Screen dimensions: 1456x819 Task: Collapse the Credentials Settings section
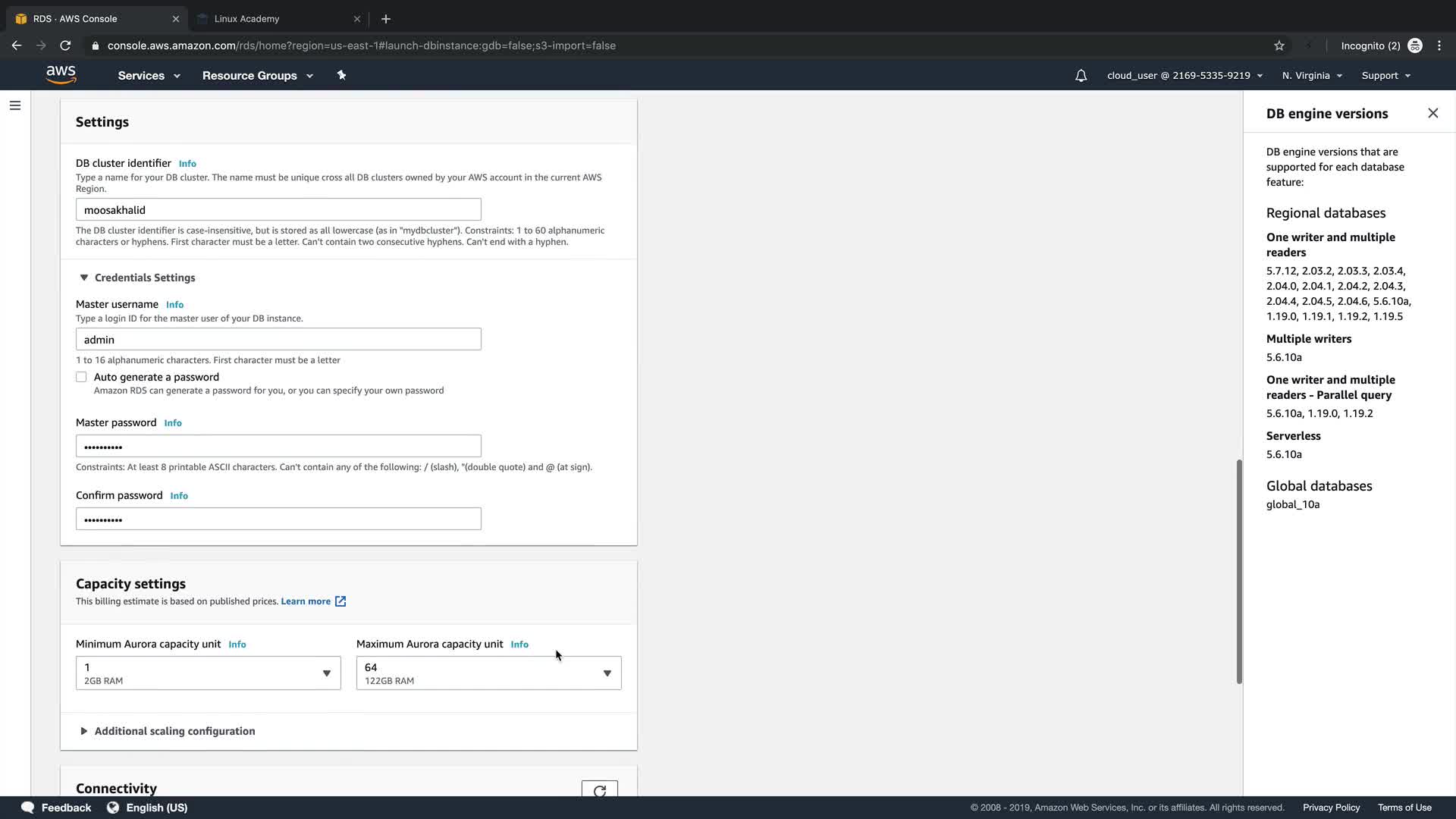136,278
